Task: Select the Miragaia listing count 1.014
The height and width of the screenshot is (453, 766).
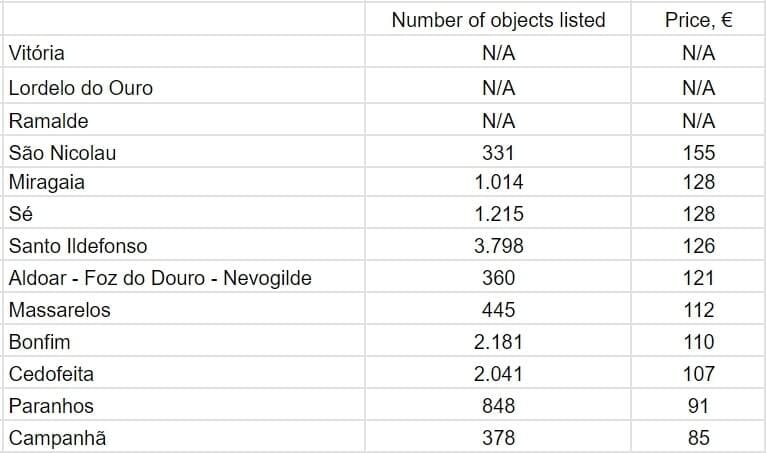Action: 498,182
